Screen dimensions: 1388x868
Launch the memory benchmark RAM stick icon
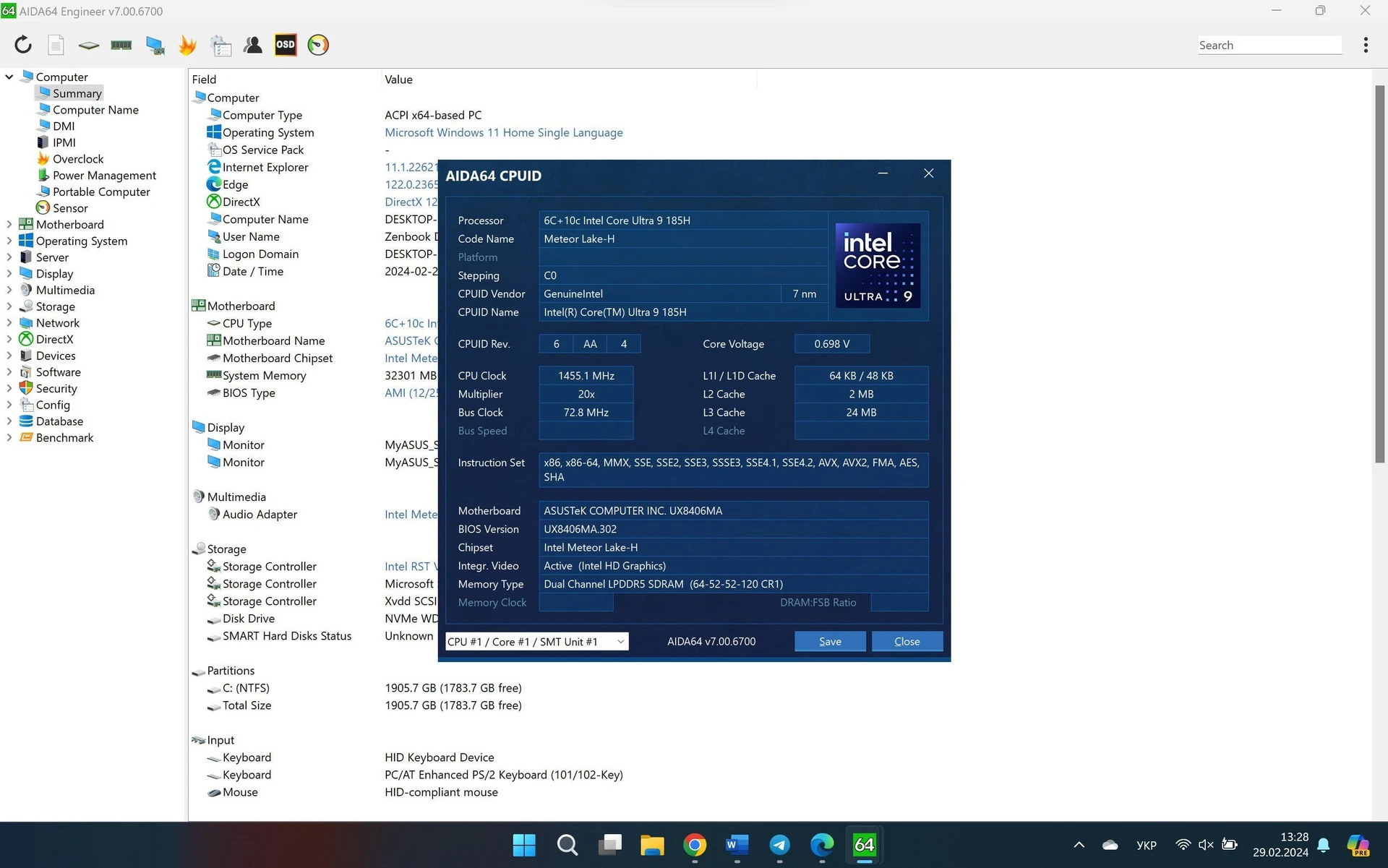[x=121, y=45]
